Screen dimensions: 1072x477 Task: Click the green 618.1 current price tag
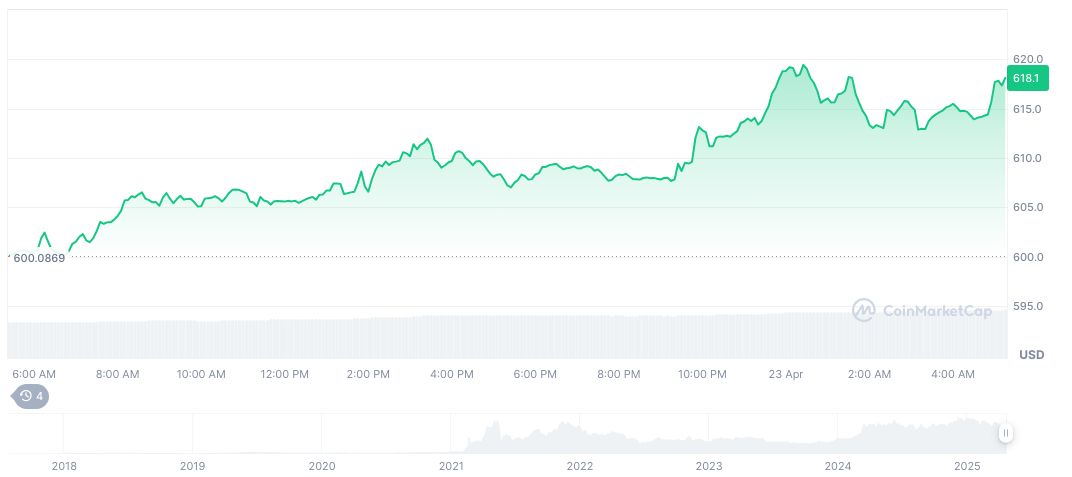tap(1026, 78)
